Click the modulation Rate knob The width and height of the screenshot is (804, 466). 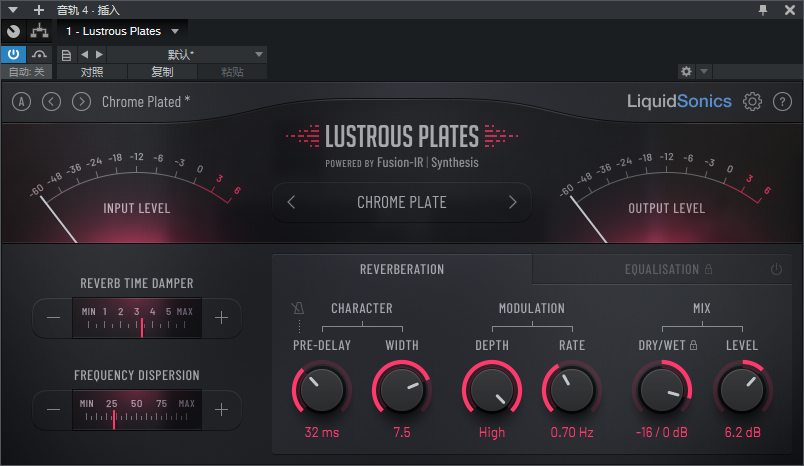pos(572,390)
